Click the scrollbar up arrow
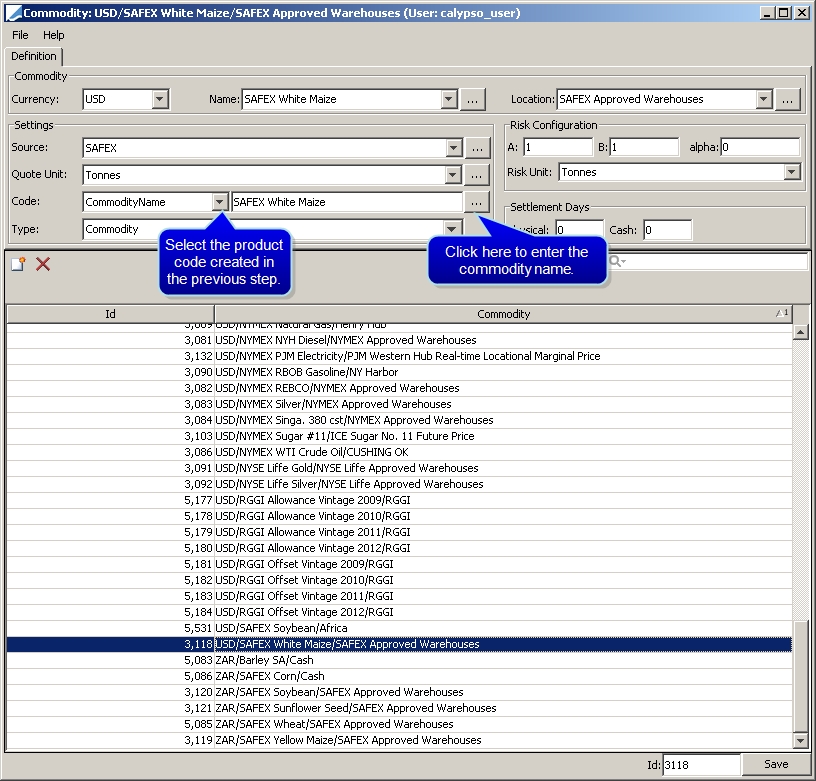The height and width of the screenshot is (781, 816). coord(800,331)
